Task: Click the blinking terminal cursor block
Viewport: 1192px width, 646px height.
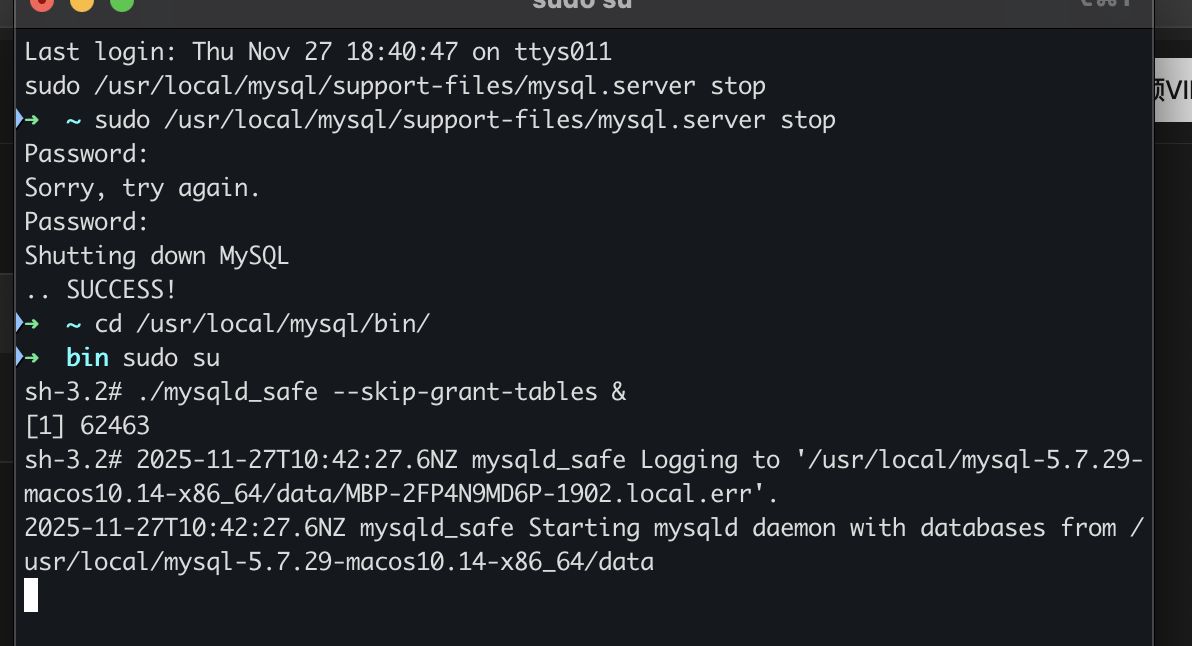Action: [x=31, y=596]
